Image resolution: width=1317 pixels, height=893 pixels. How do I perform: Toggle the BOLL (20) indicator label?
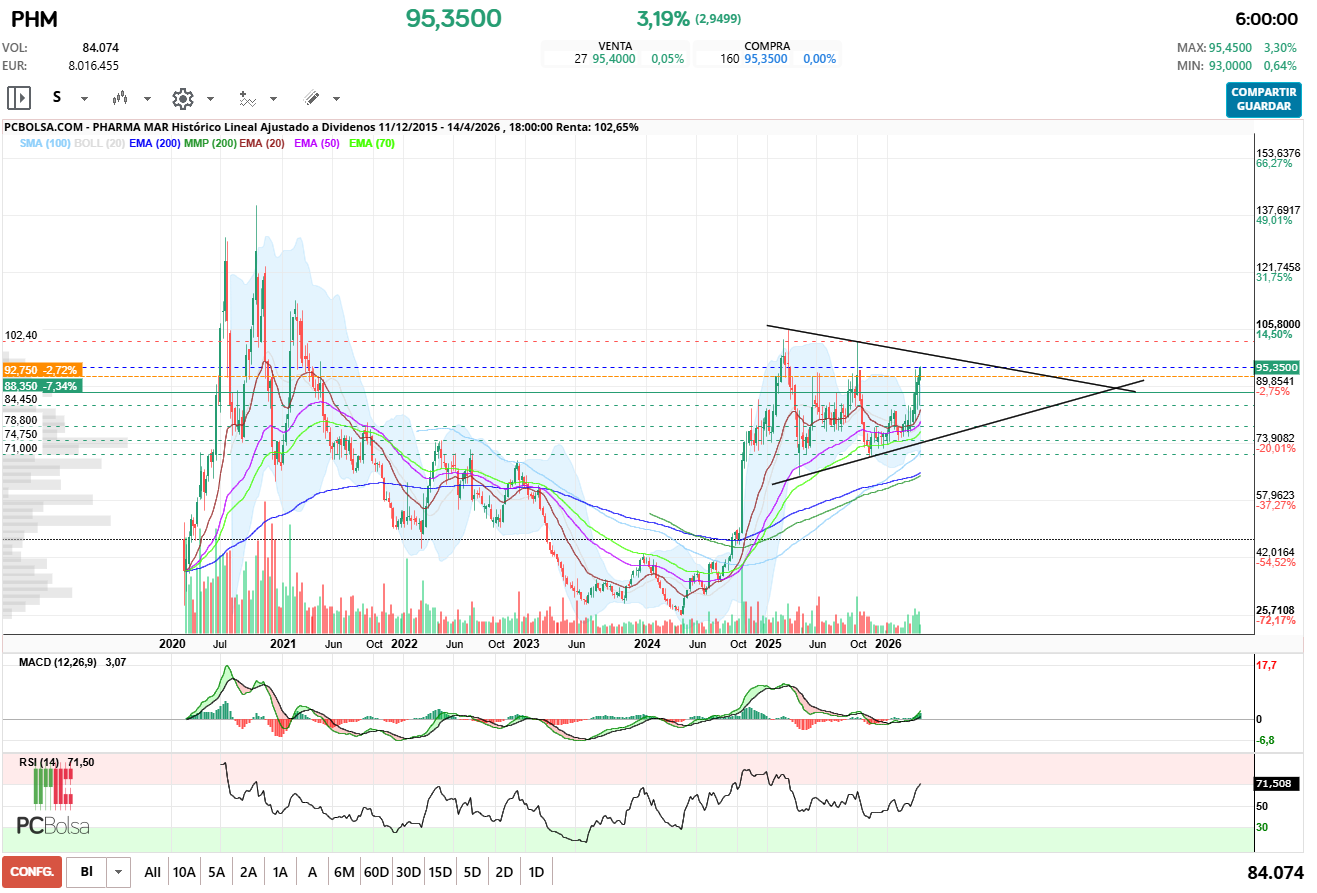99,144
